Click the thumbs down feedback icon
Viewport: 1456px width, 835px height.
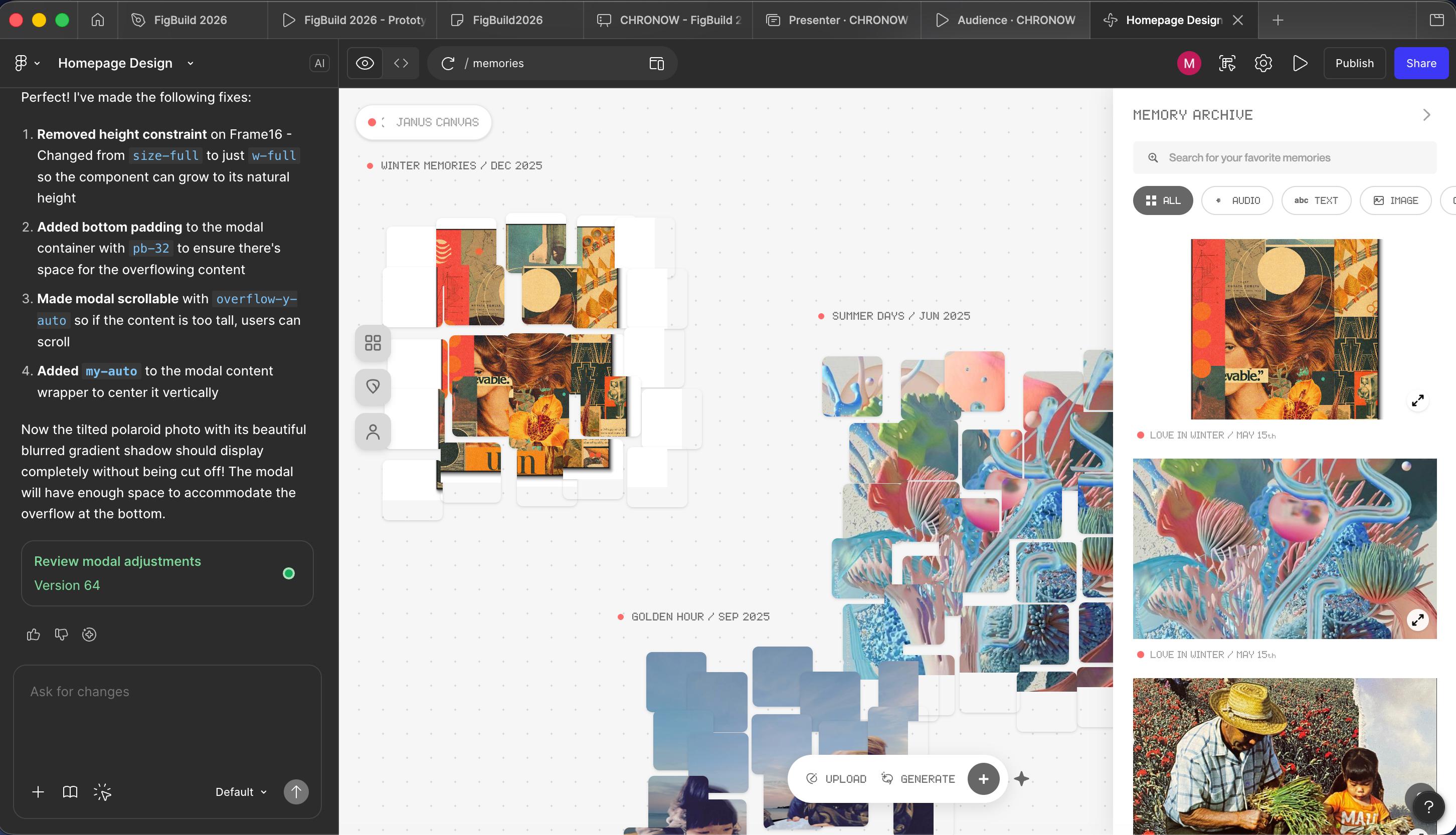coord(61,635)
